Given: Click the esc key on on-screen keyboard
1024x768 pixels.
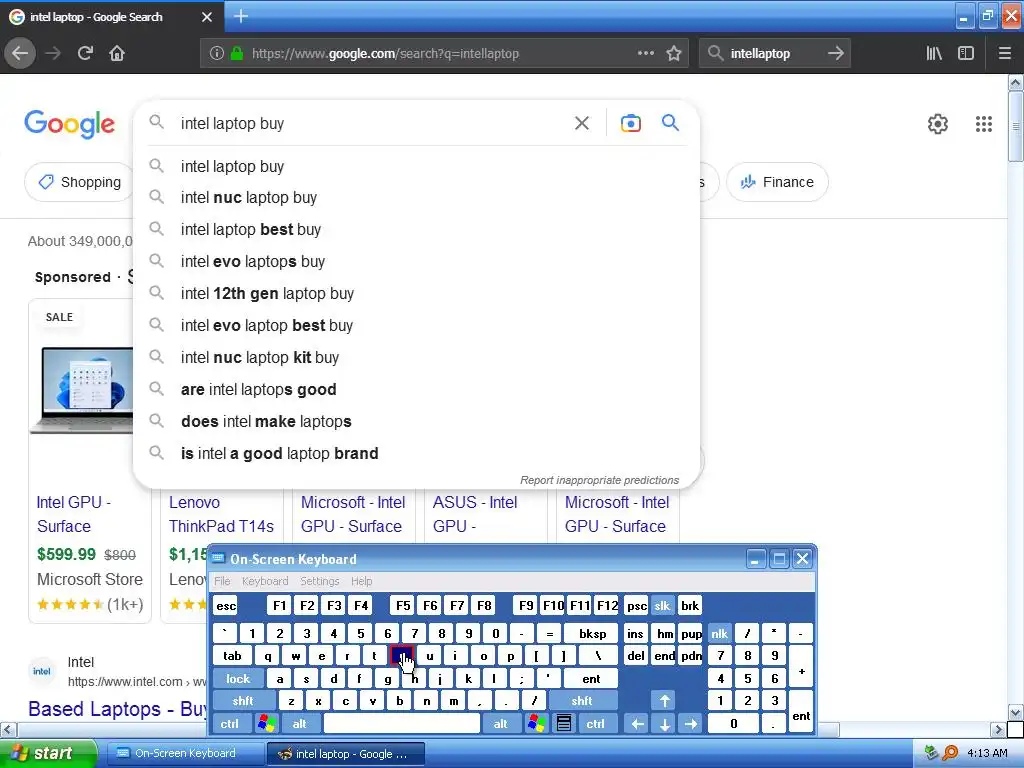Looking at the screenshot, I should tap(226, 606).
